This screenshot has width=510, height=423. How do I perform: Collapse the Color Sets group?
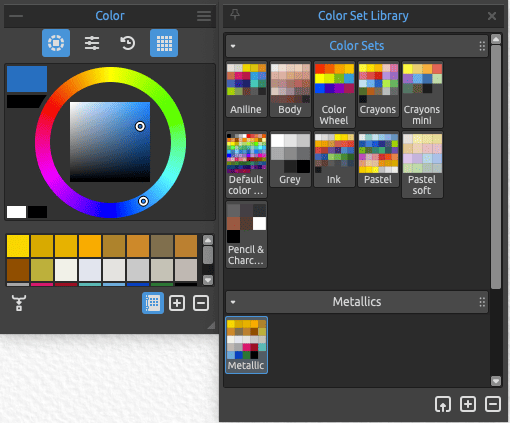click(x=233, y=46)
